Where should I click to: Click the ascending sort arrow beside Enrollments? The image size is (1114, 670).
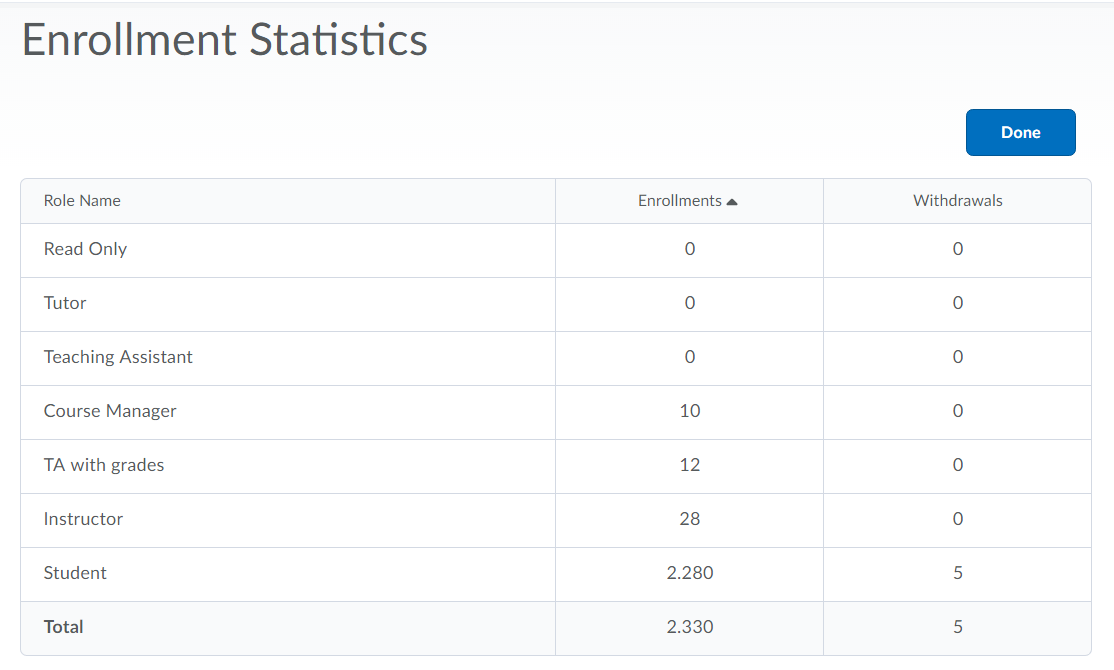point(732,202)
